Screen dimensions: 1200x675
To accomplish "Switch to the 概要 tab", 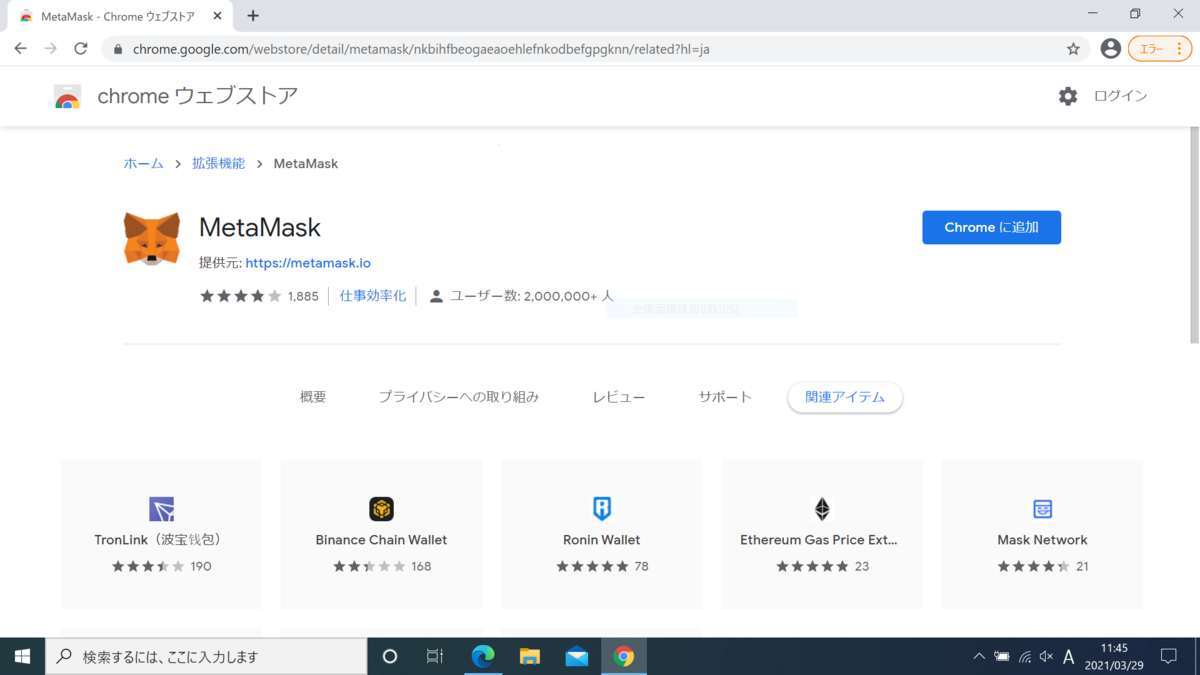I will 313,397.
